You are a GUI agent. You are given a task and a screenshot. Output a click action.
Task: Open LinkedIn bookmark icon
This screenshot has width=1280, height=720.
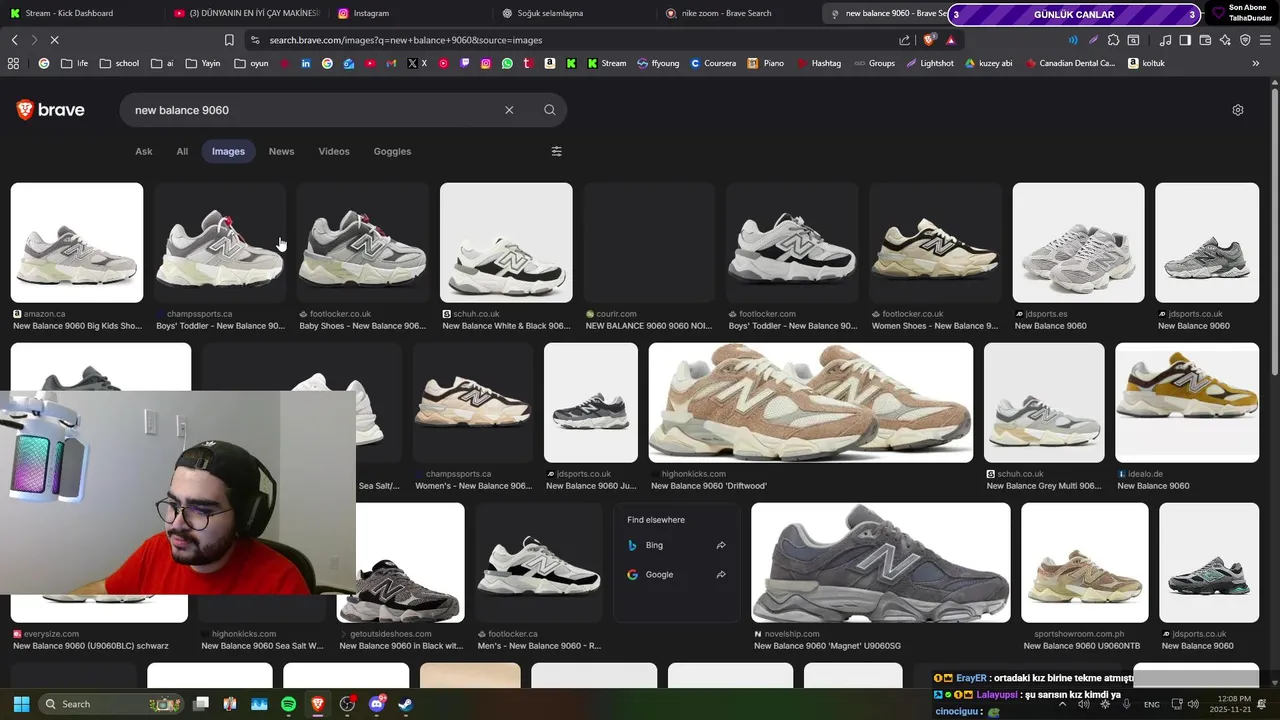pyautogui.click(x=306, y=63)
